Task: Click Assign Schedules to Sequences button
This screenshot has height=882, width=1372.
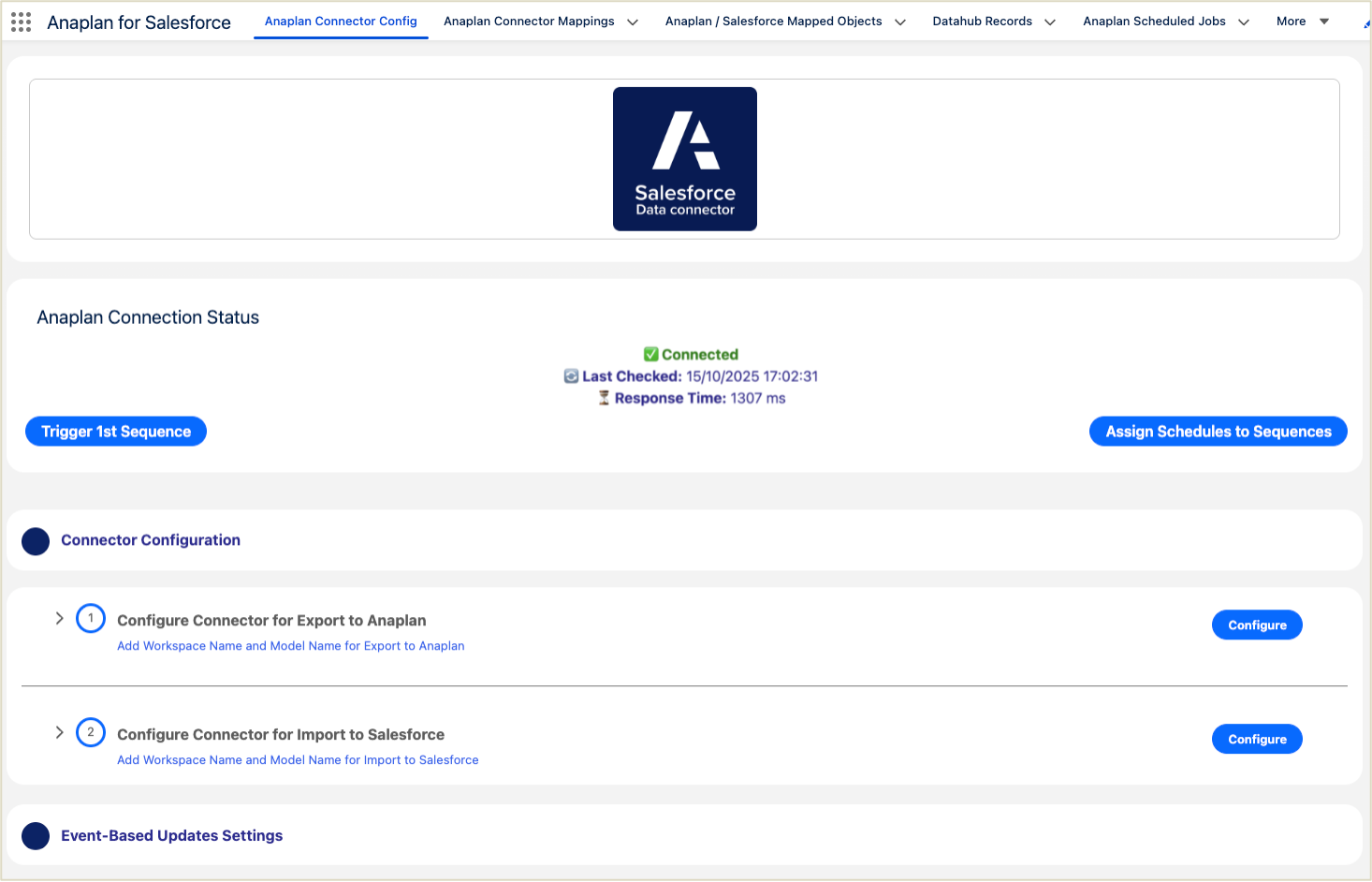Action: click(x=1219, y=432)
